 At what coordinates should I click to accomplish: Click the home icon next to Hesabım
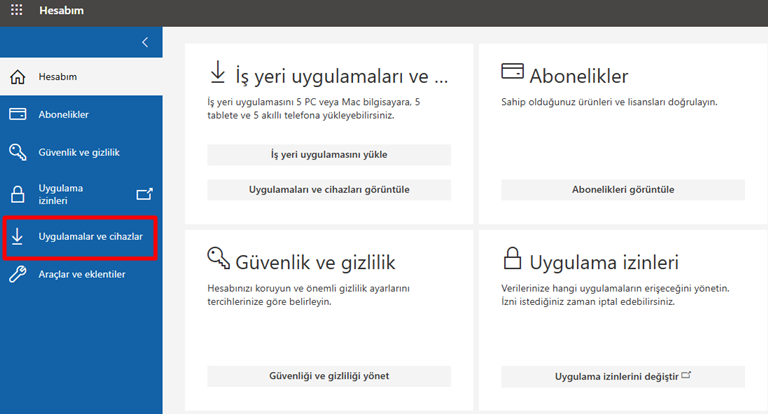pyautogui.click(x=18, y=77)
